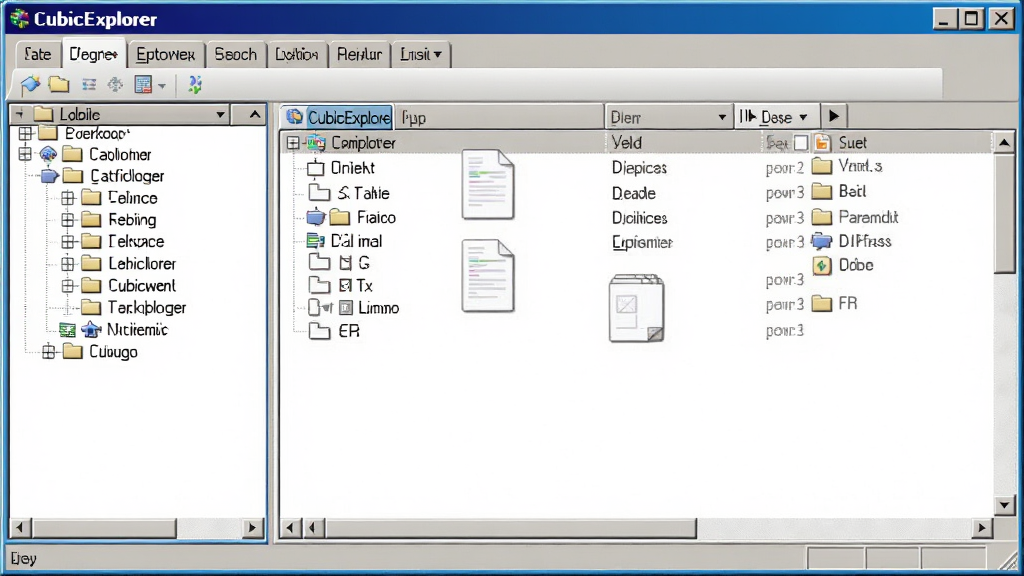Screen dimensions: 1024x576
Task: Click the FR folder icon
Action: click(822, 303)
